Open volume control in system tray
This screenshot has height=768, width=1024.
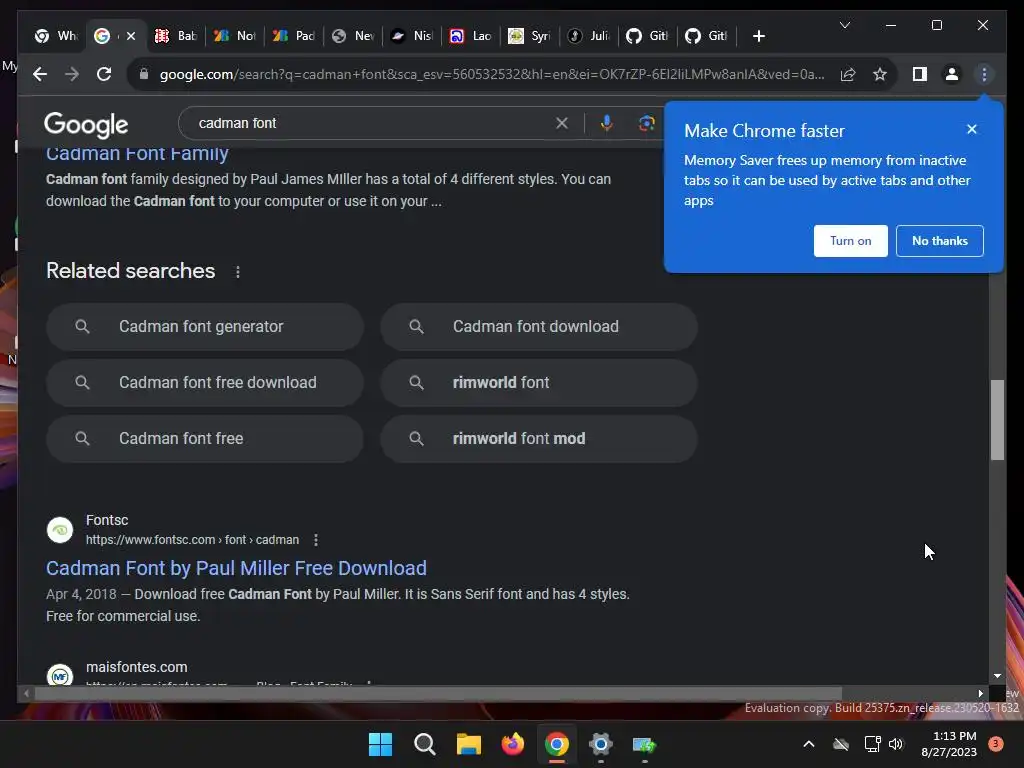(896, 744)
